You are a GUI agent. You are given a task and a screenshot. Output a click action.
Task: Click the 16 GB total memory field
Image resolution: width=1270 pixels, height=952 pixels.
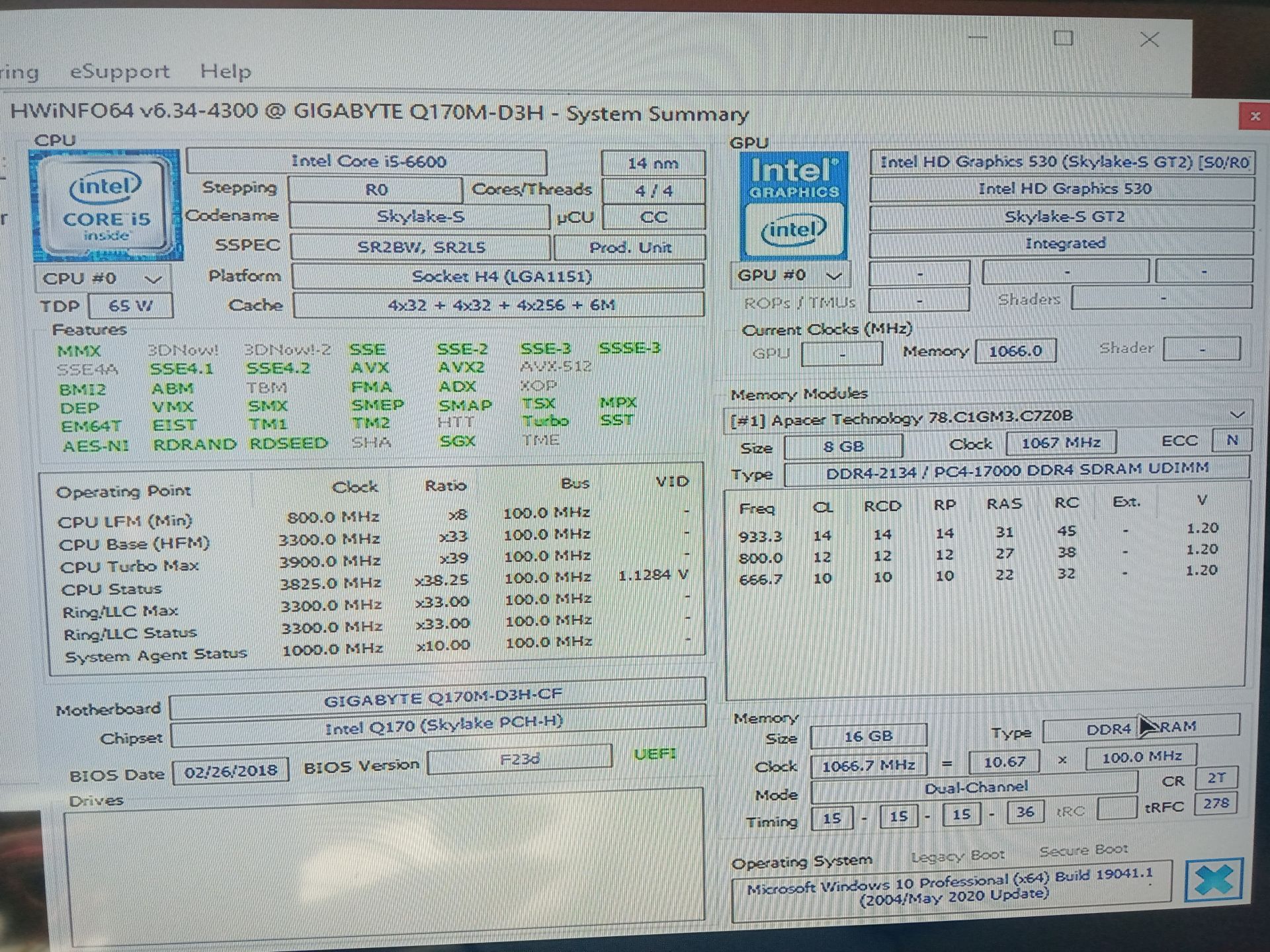(868, 736)
